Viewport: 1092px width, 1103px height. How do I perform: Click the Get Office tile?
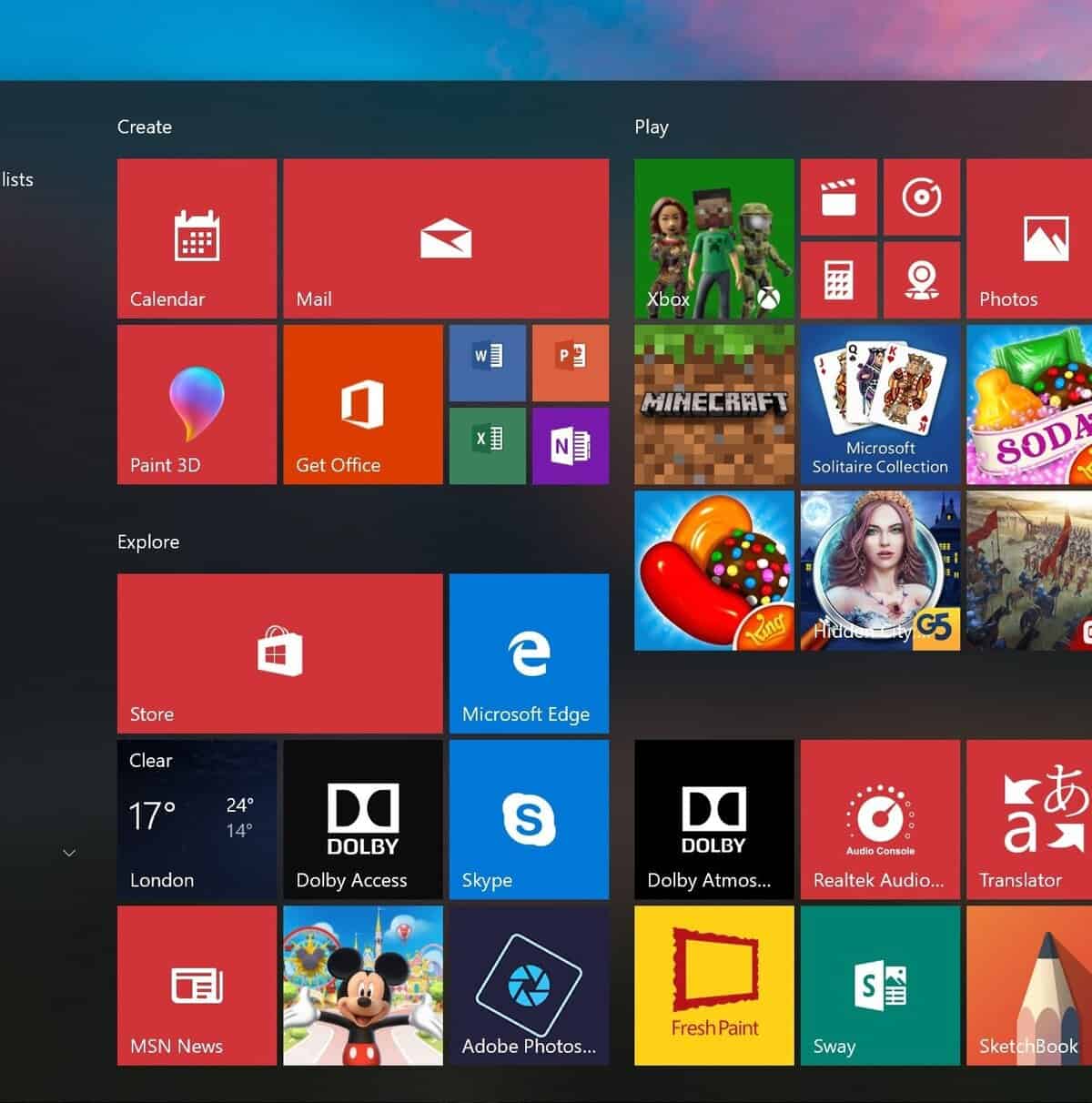[362, 404]
